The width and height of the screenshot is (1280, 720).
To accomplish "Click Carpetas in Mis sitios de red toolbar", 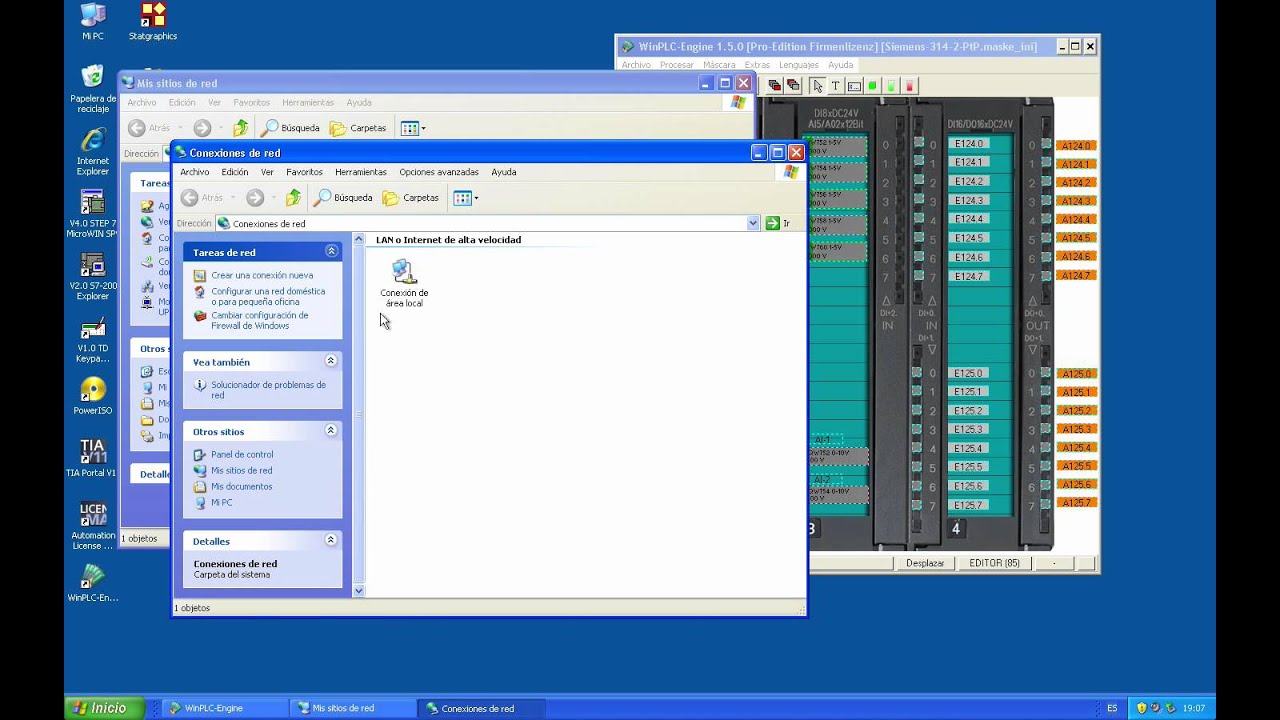I will click(358, 128).
